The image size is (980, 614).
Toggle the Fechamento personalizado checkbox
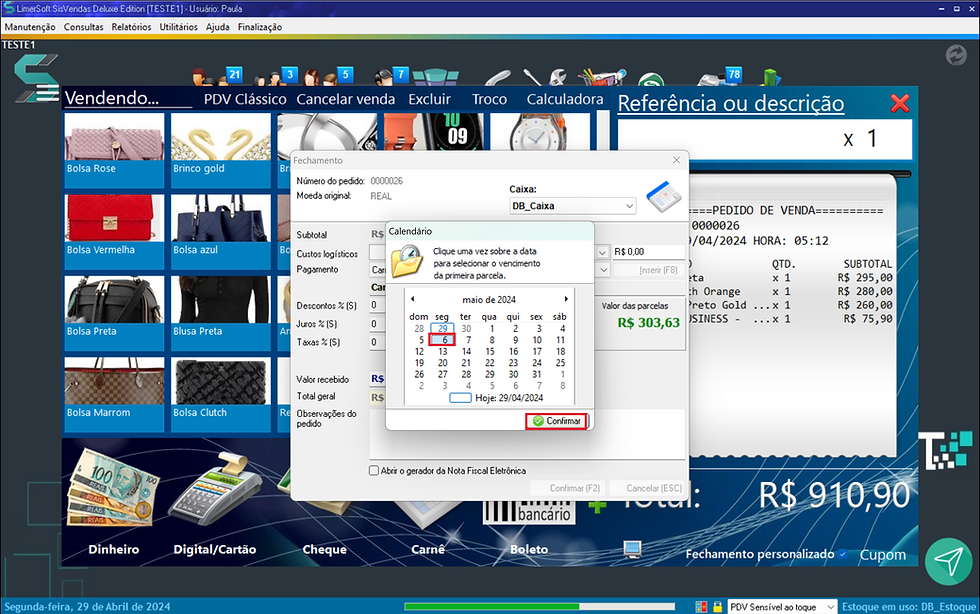(x=843, y=553)
